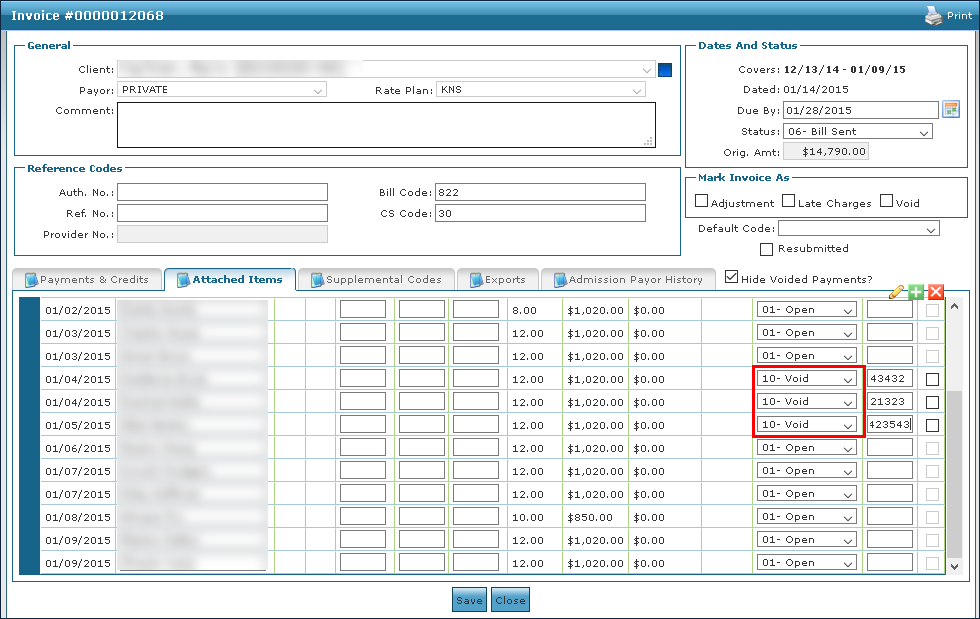Click the red X delete item icon

click(936, 292)
